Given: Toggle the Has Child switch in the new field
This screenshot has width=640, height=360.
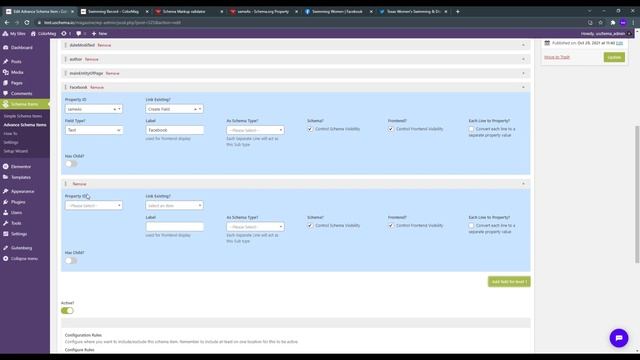Looking at the screenshot, I should pos(71,260).
